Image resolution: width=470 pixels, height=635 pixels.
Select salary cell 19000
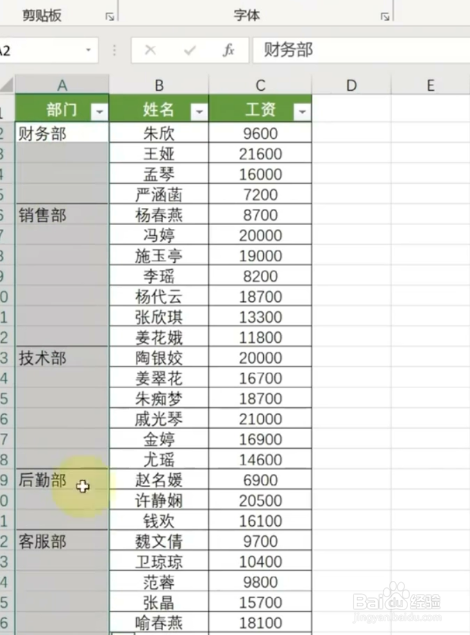260,255
